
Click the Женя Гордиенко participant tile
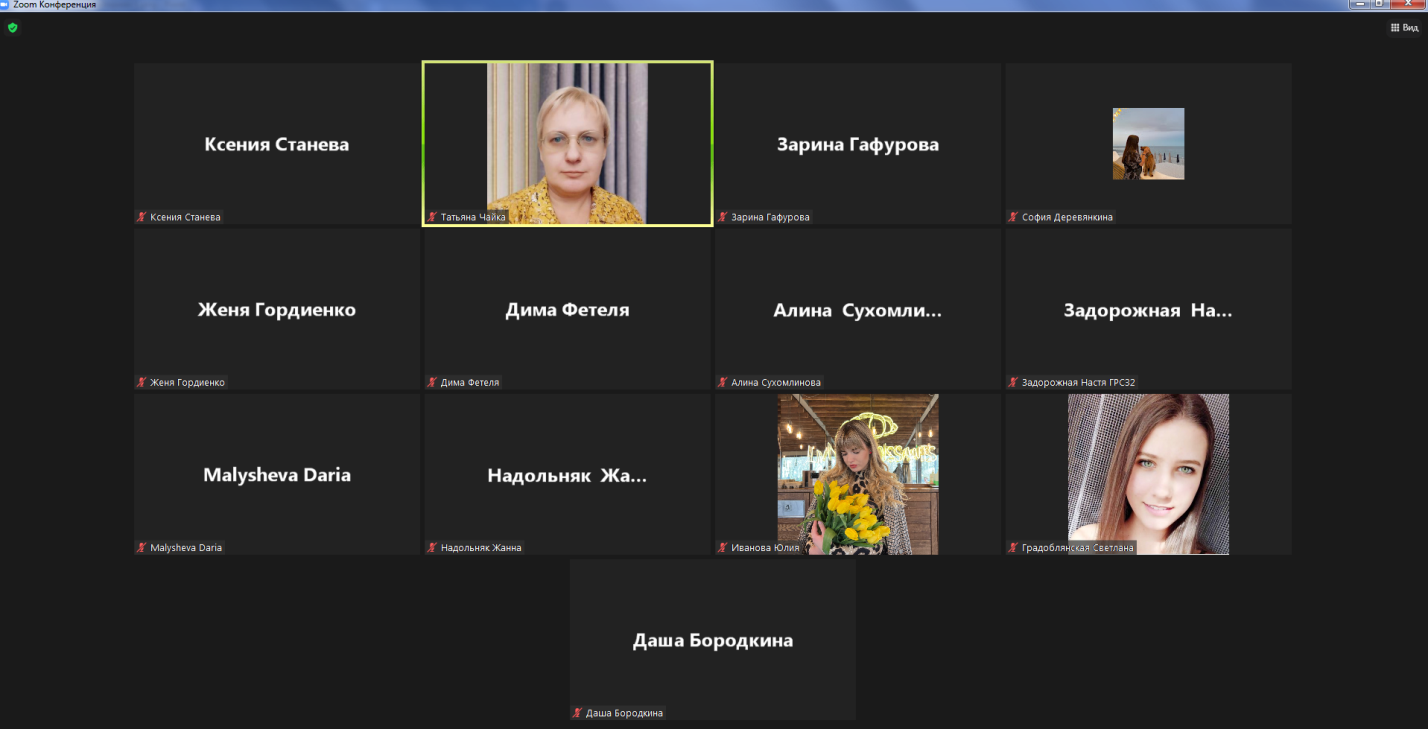pyautogui.click(x=277, y=309)
